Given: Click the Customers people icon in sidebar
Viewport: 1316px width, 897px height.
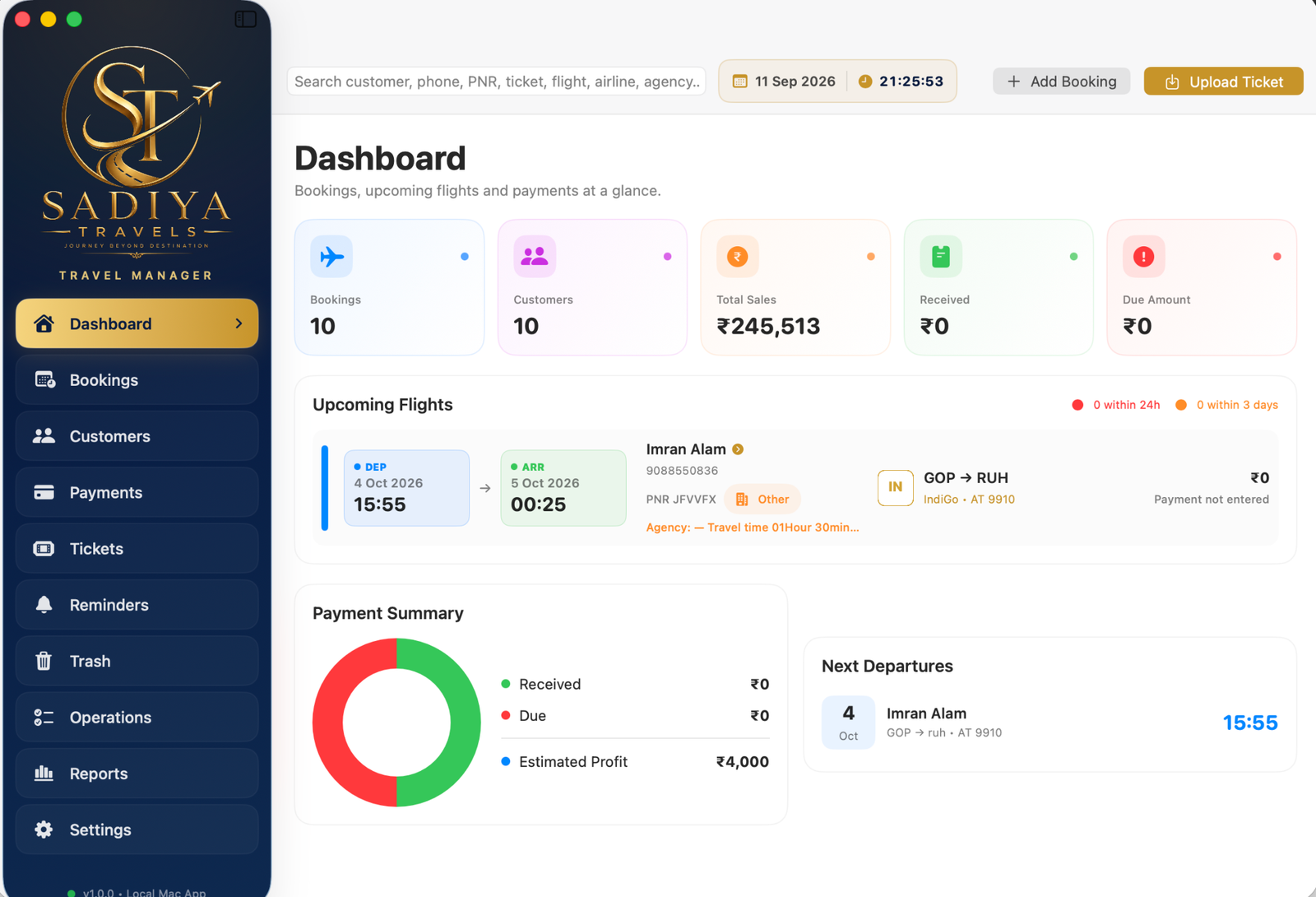Looking at the screenshot, I should click(x=44, y=436).
